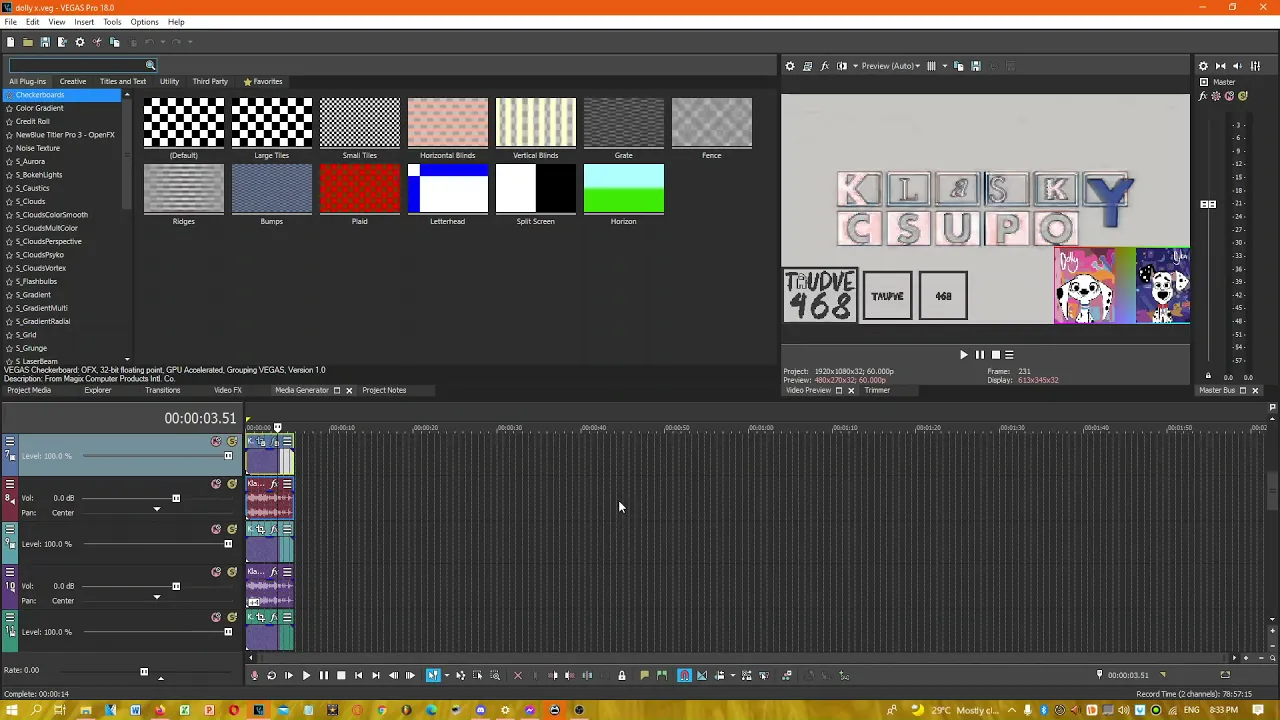
Task: Select the Normal Edit tool
Action: (433, 676)
